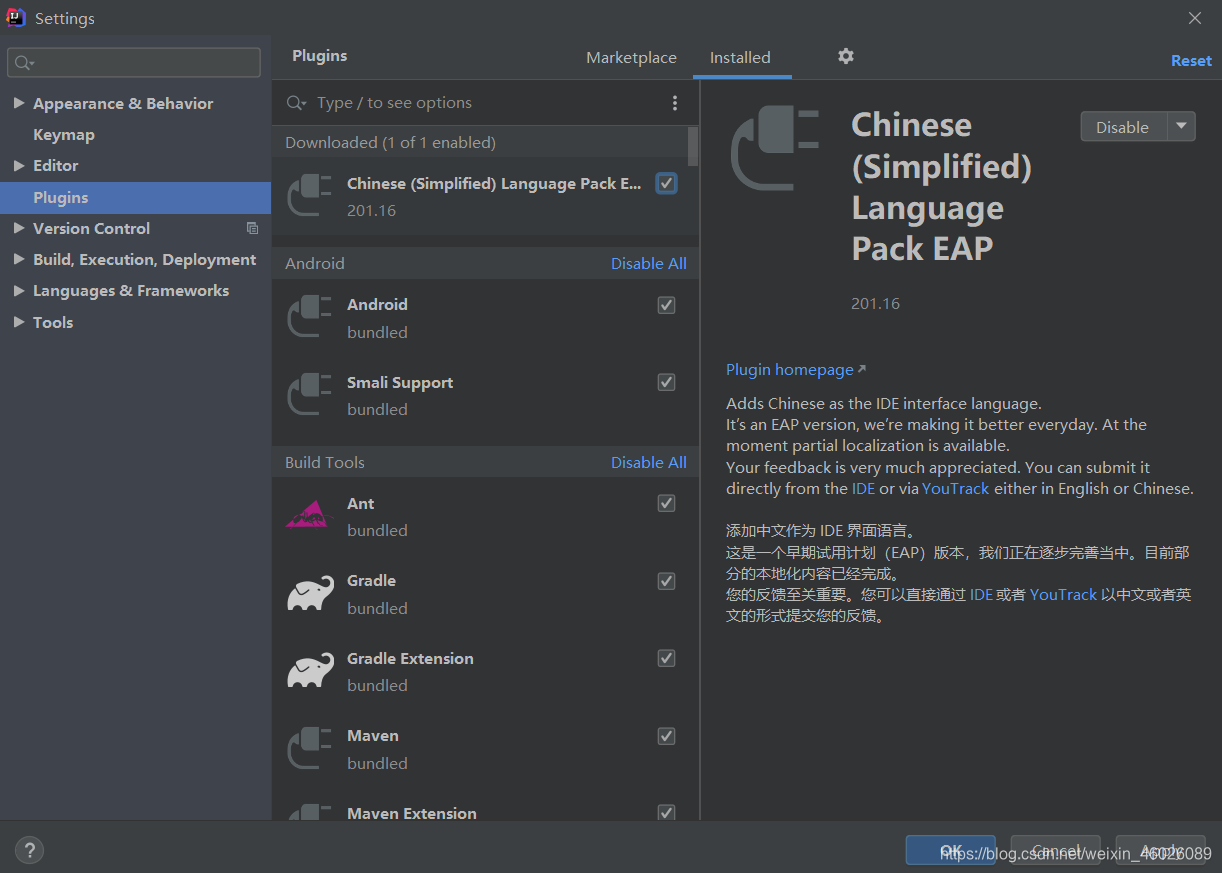Expand the Tools tree node
This screenshot has width=1222, height=873.
(18, 322)
